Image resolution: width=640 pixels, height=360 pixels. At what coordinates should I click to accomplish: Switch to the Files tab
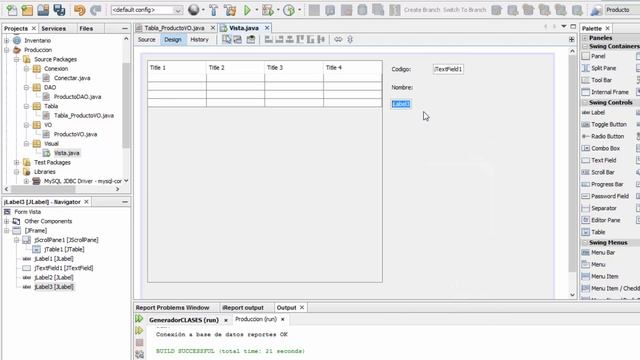(86, 29)
